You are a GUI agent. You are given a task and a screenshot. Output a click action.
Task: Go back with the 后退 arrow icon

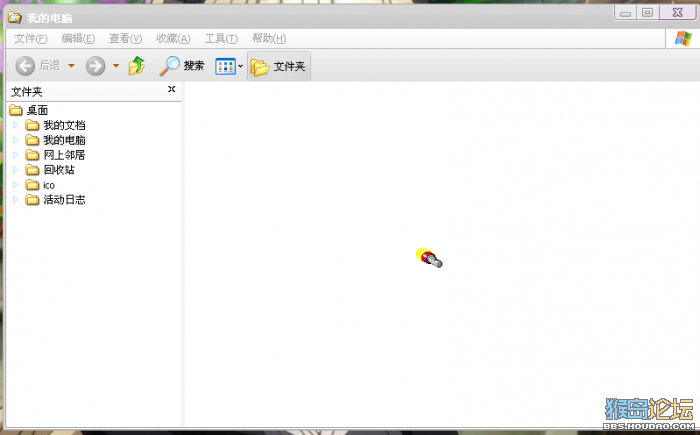click(25, 66)
